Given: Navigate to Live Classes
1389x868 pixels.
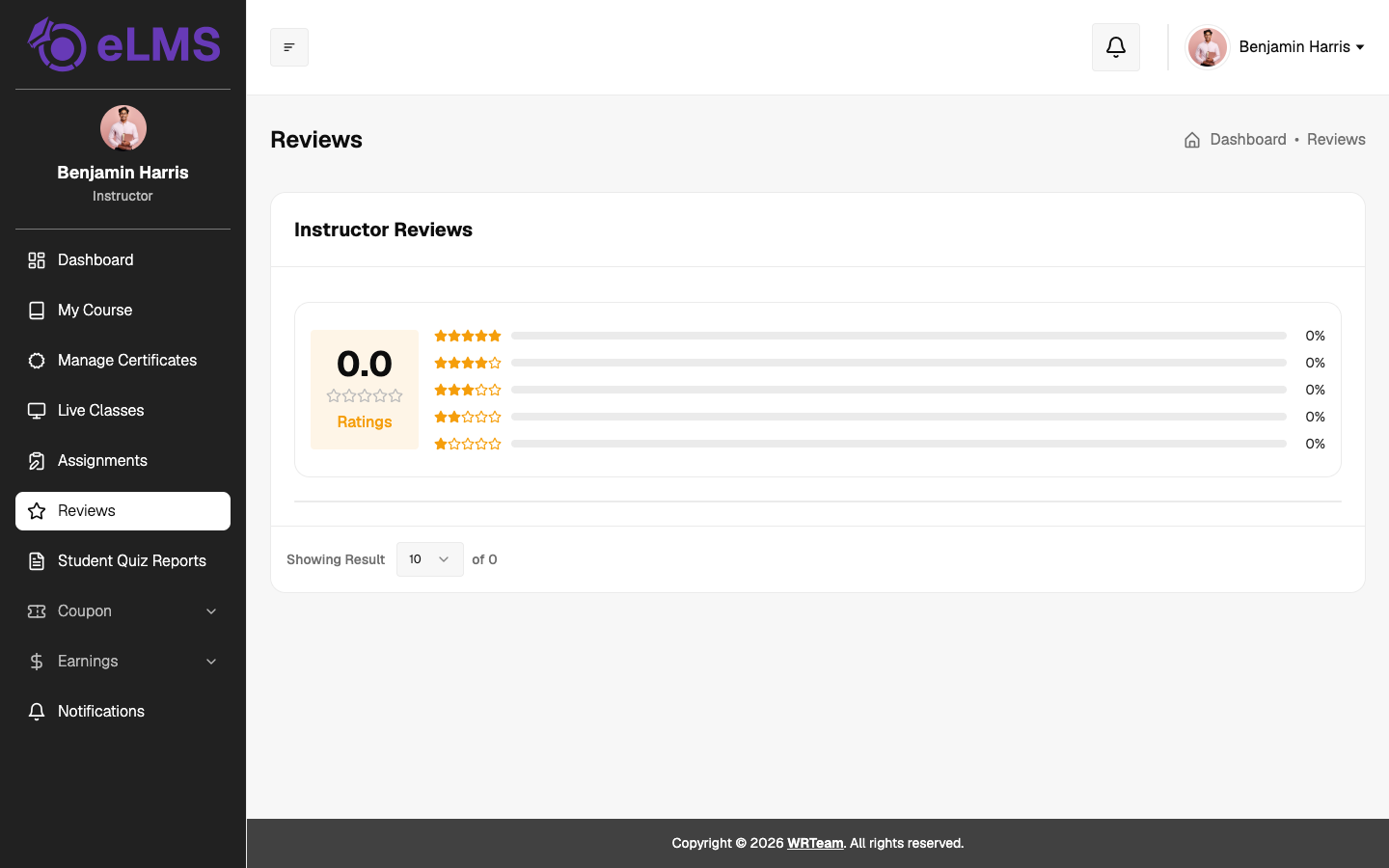Looking at the screenshot, I should 123,411.
